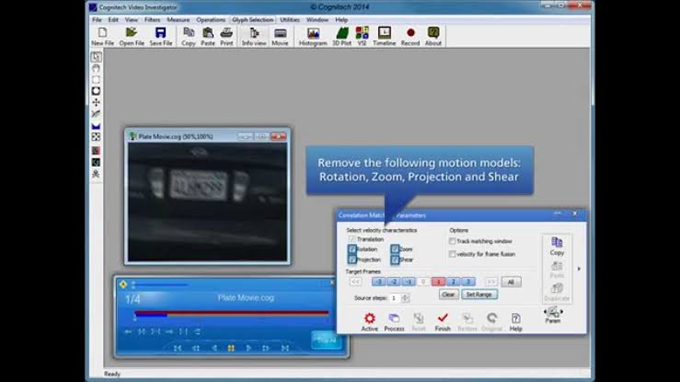Select the hand pan tool in left toolbar
Image resolution: width=680 pixels, height=382 pixels.
[x=96, y=68]
